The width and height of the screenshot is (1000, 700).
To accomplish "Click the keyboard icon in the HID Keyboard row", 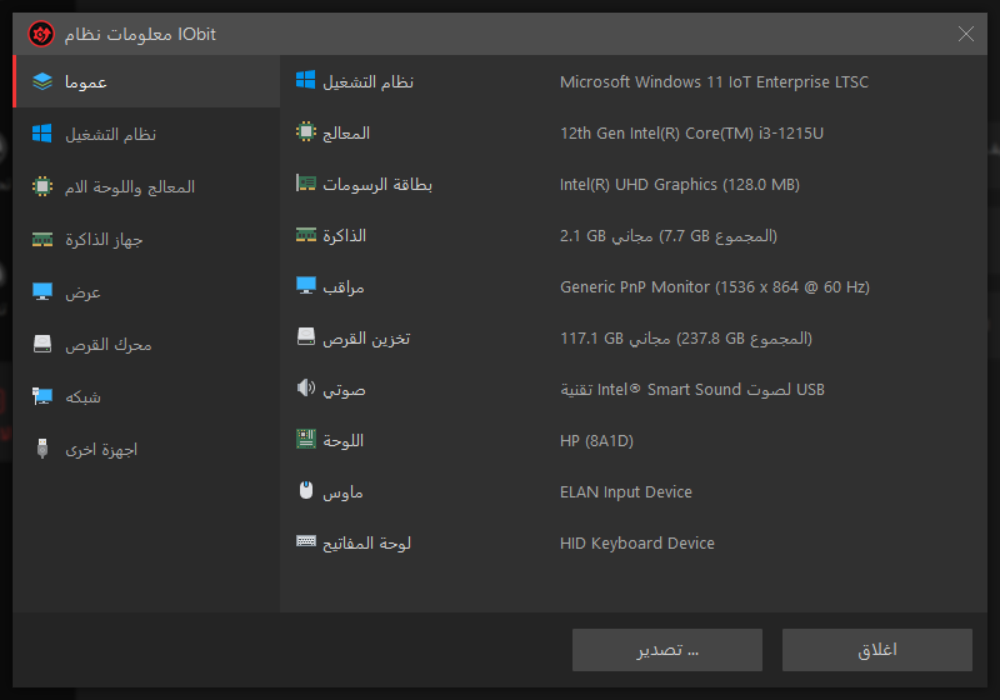I will pos(306,542).
